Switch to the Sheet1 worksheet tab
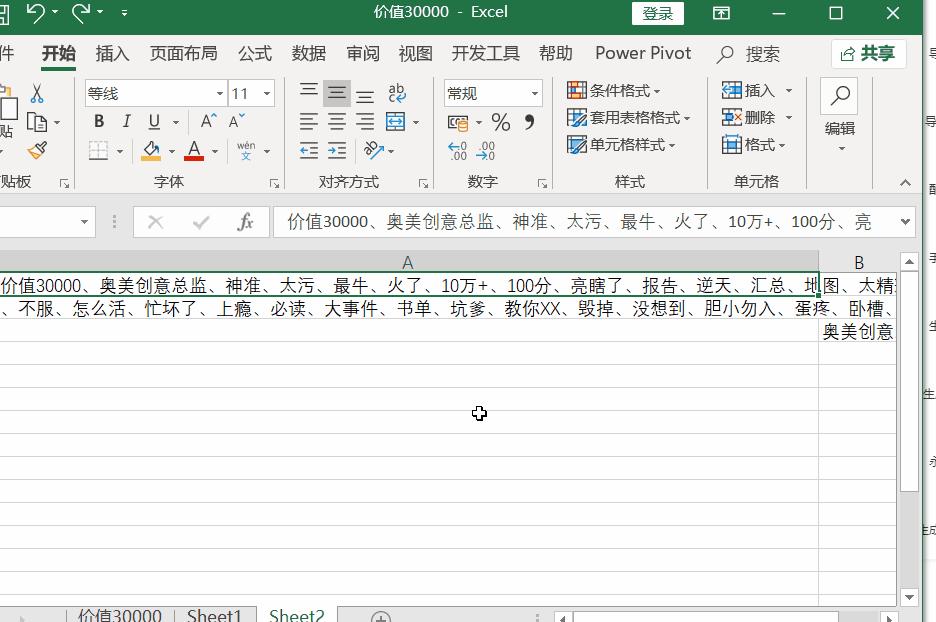 (x=214, y=614)
